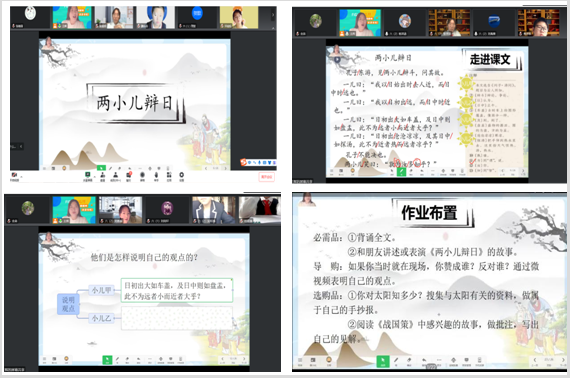Screen dimensions: 575x378
Task: Select the green pointer tool in homework slide toolbar
Action: pyautogui.click(x=382, y=361)
